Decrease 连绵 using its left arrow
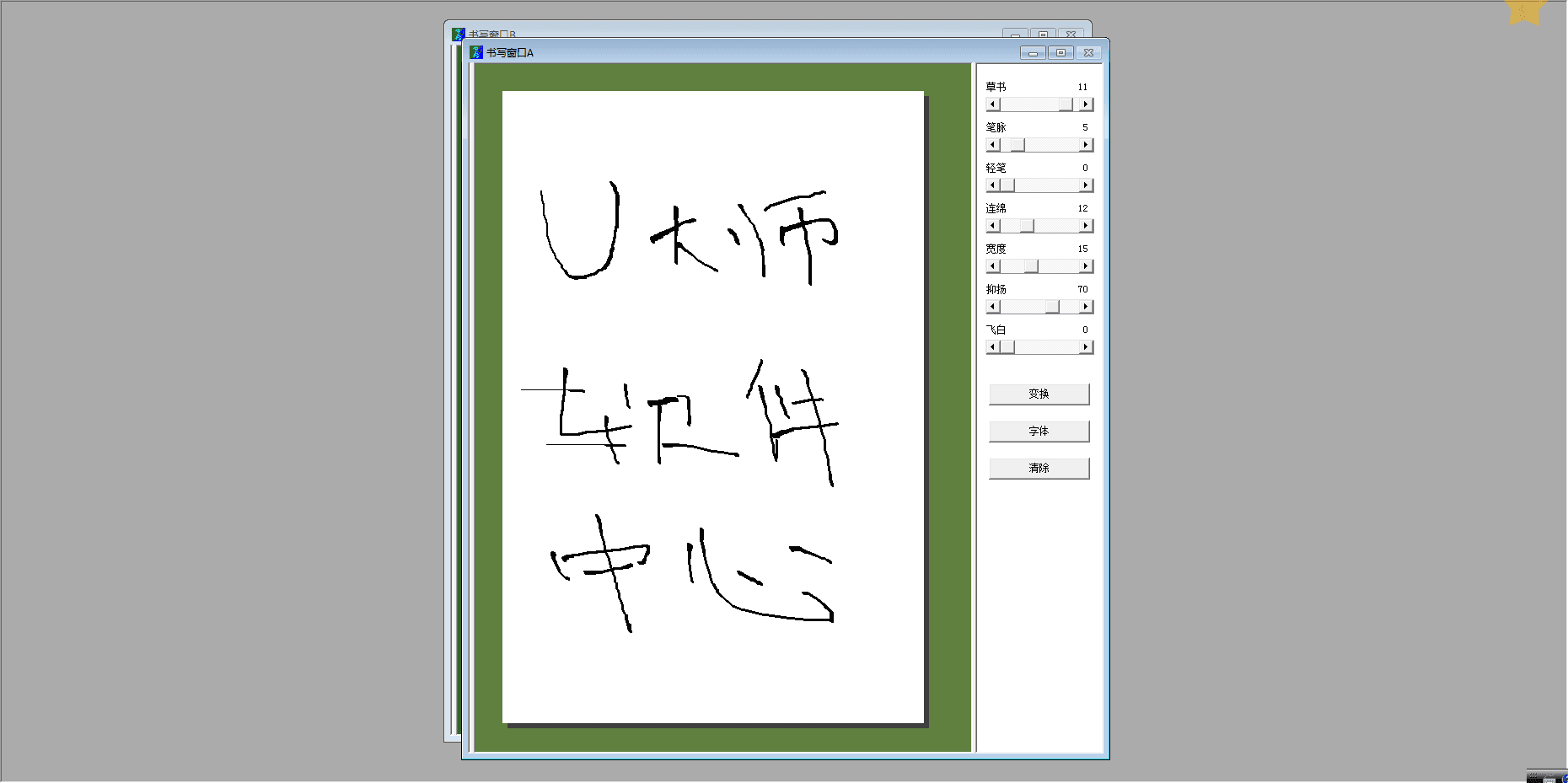Screen dimensions: 1568x783 [993, 226]
